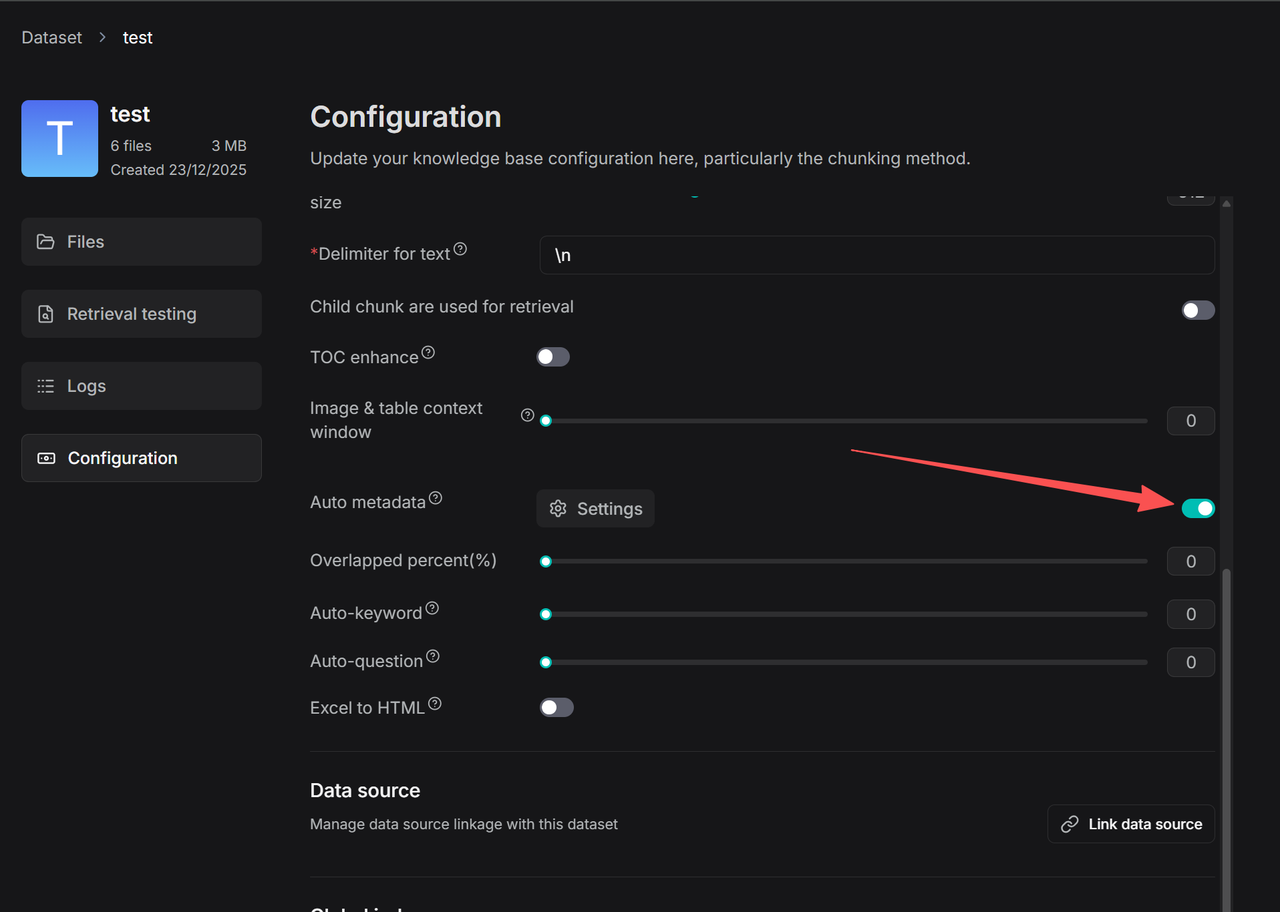
Task: Go to Retrieval testing page
Action: pos(141,314)
